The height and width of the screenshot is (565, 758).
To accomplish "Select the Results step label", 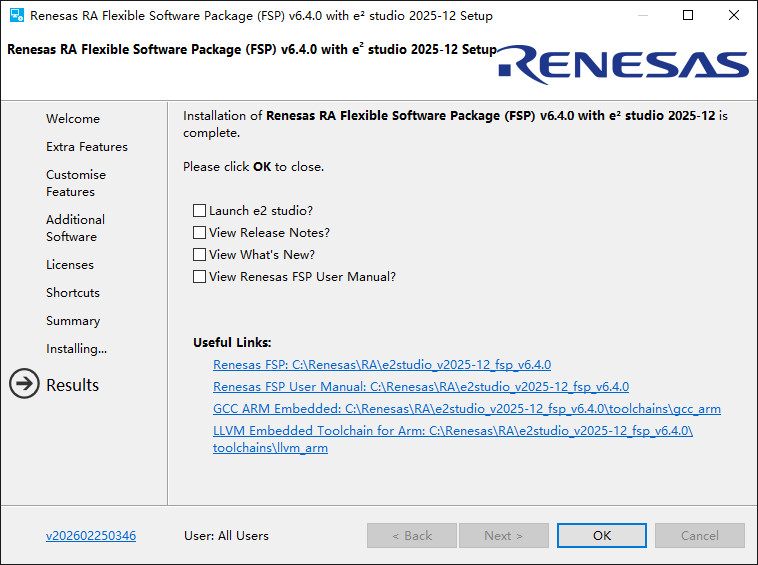I will click(x=73, y=385).
